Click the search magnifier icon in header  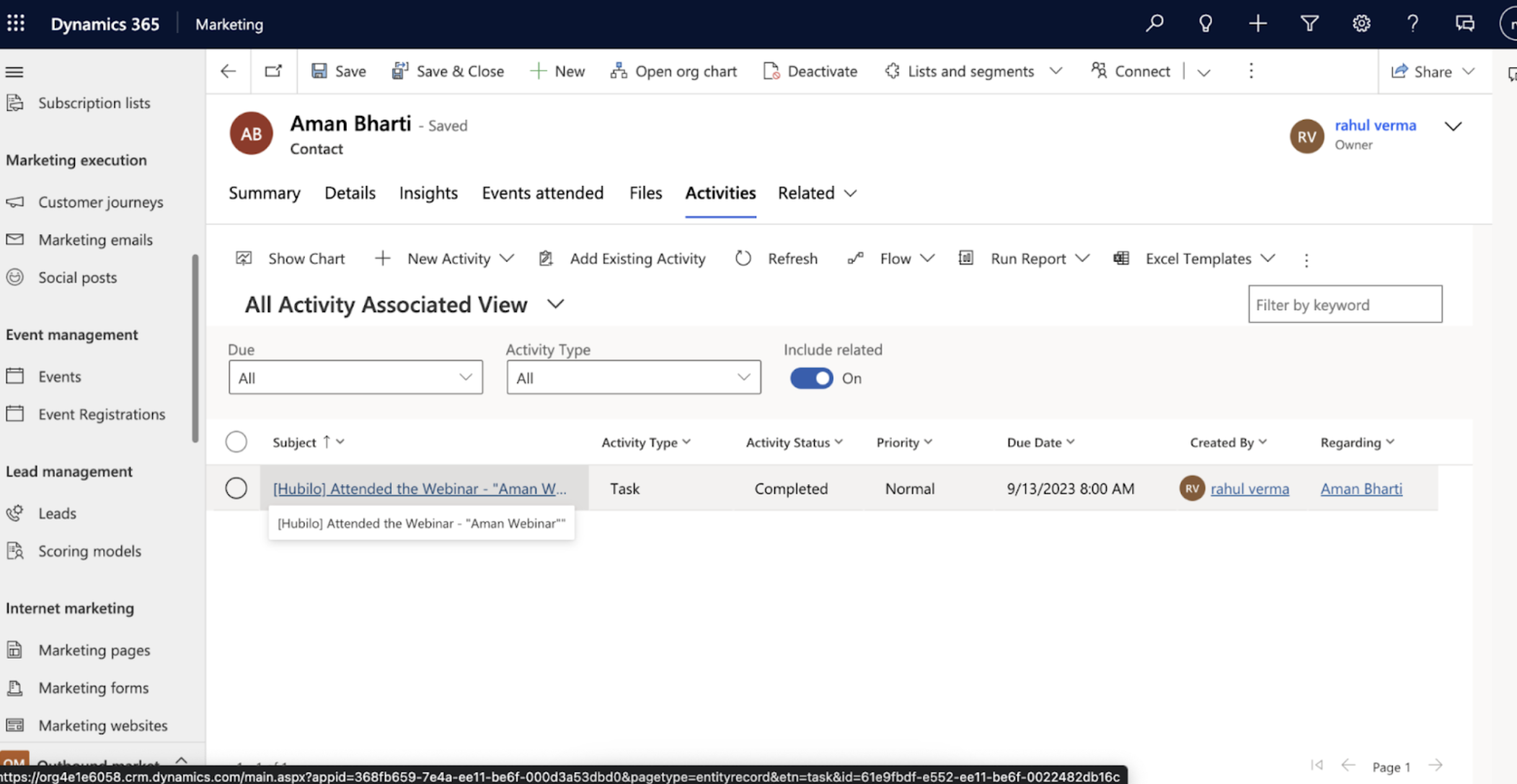(1154, 24)
